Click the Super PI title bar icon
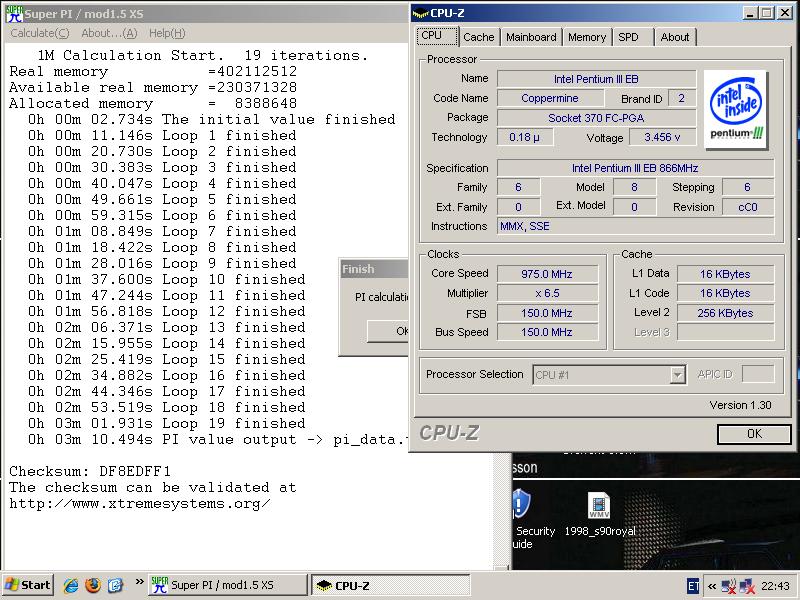 [14, 14]
